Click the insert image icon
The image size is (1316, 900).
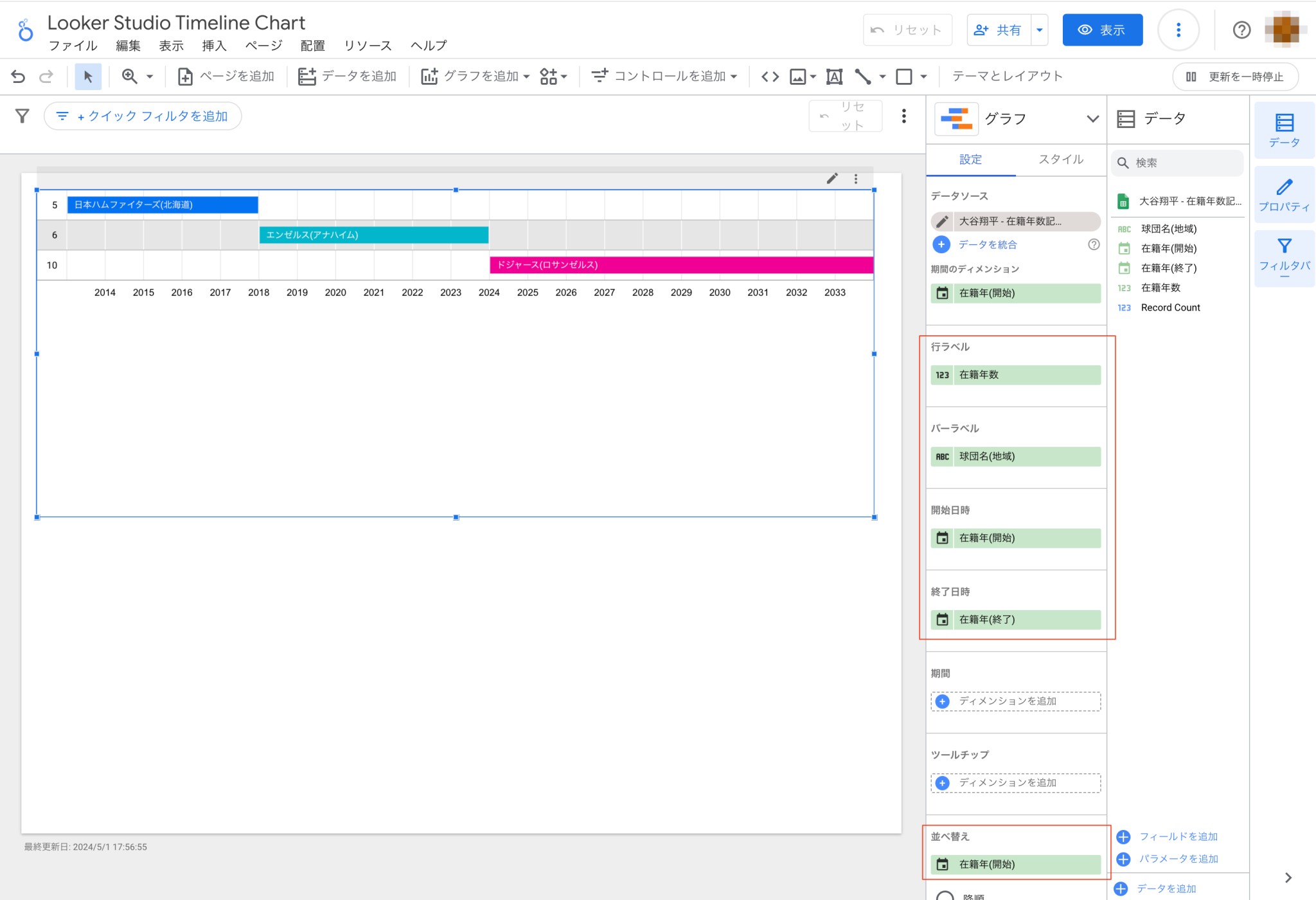coord(798,76)
